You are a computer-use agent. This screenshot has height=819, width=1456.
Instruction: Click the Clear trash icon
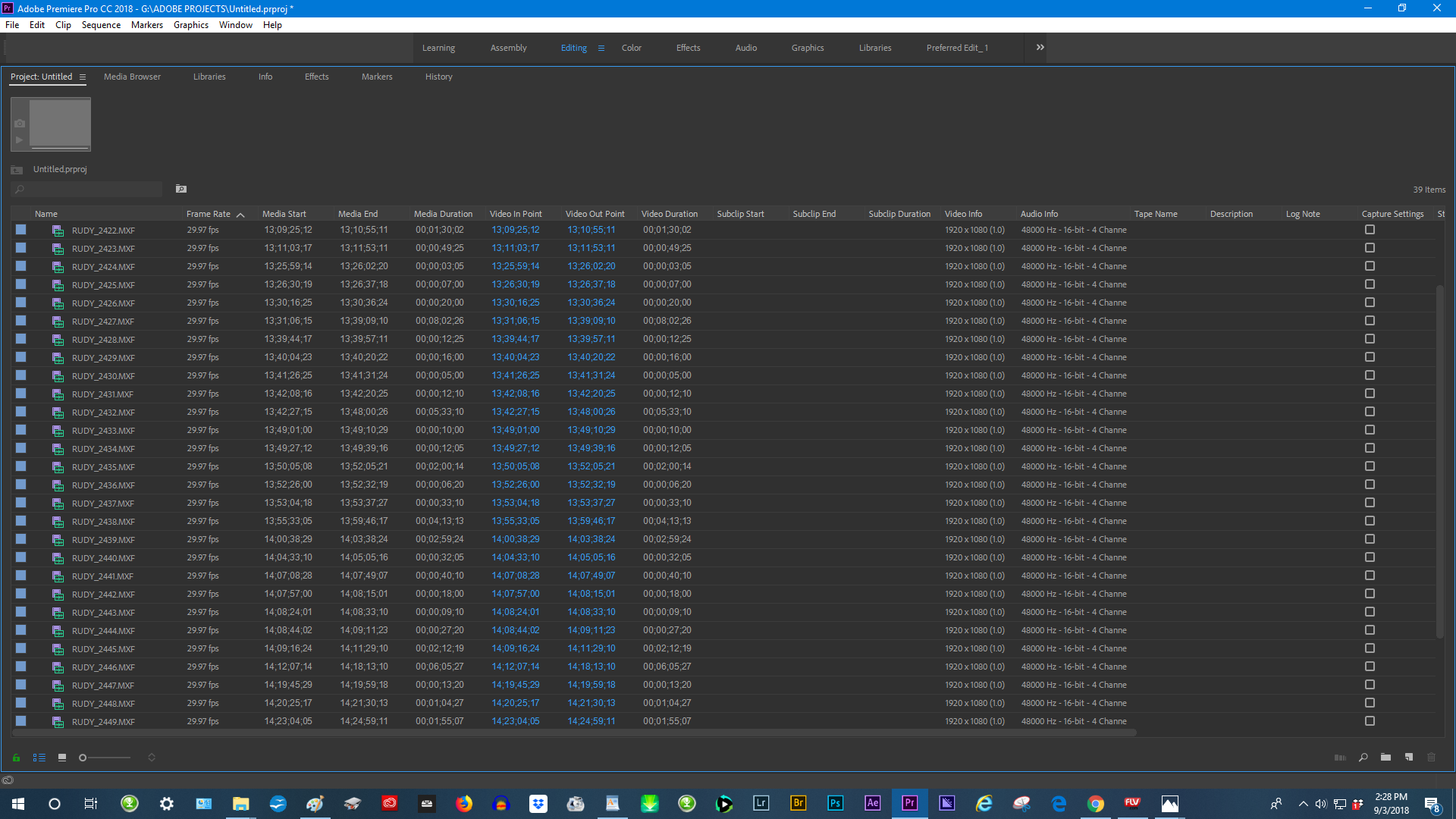tap(1432, 758)
